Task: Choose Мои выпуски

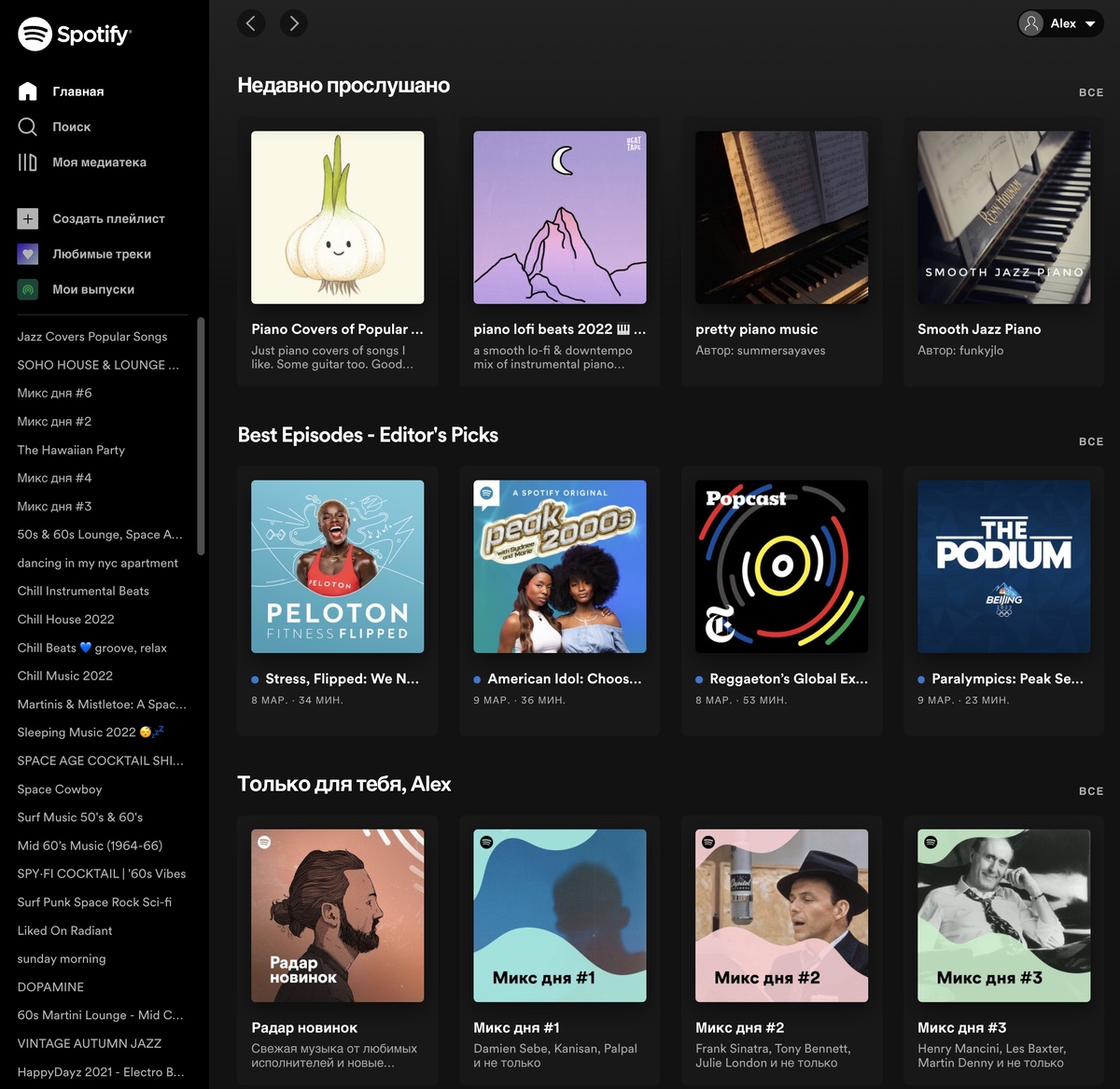Action: (93, 289)
